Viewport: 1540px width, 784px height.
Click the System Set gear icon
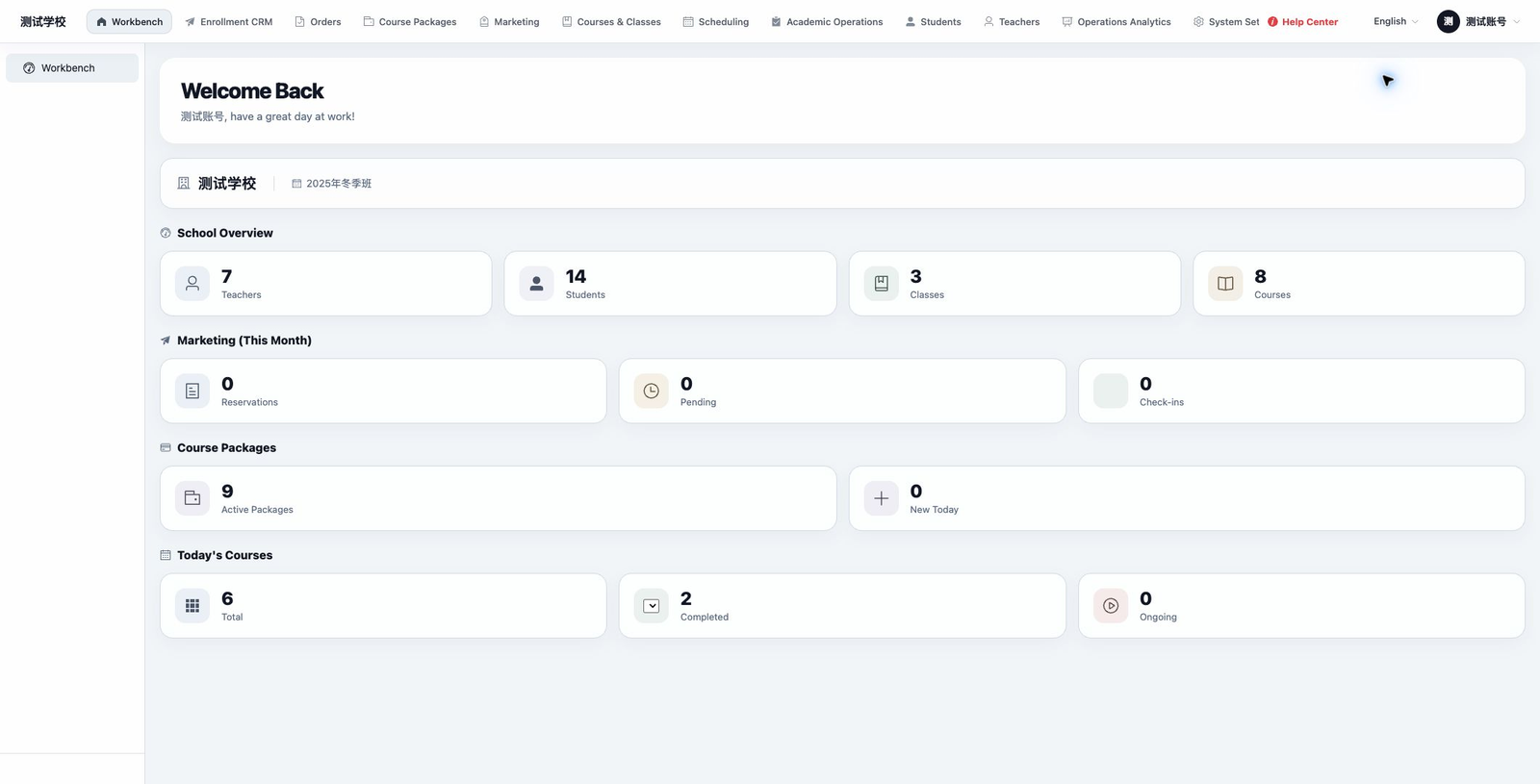[x=1198, y=21]
